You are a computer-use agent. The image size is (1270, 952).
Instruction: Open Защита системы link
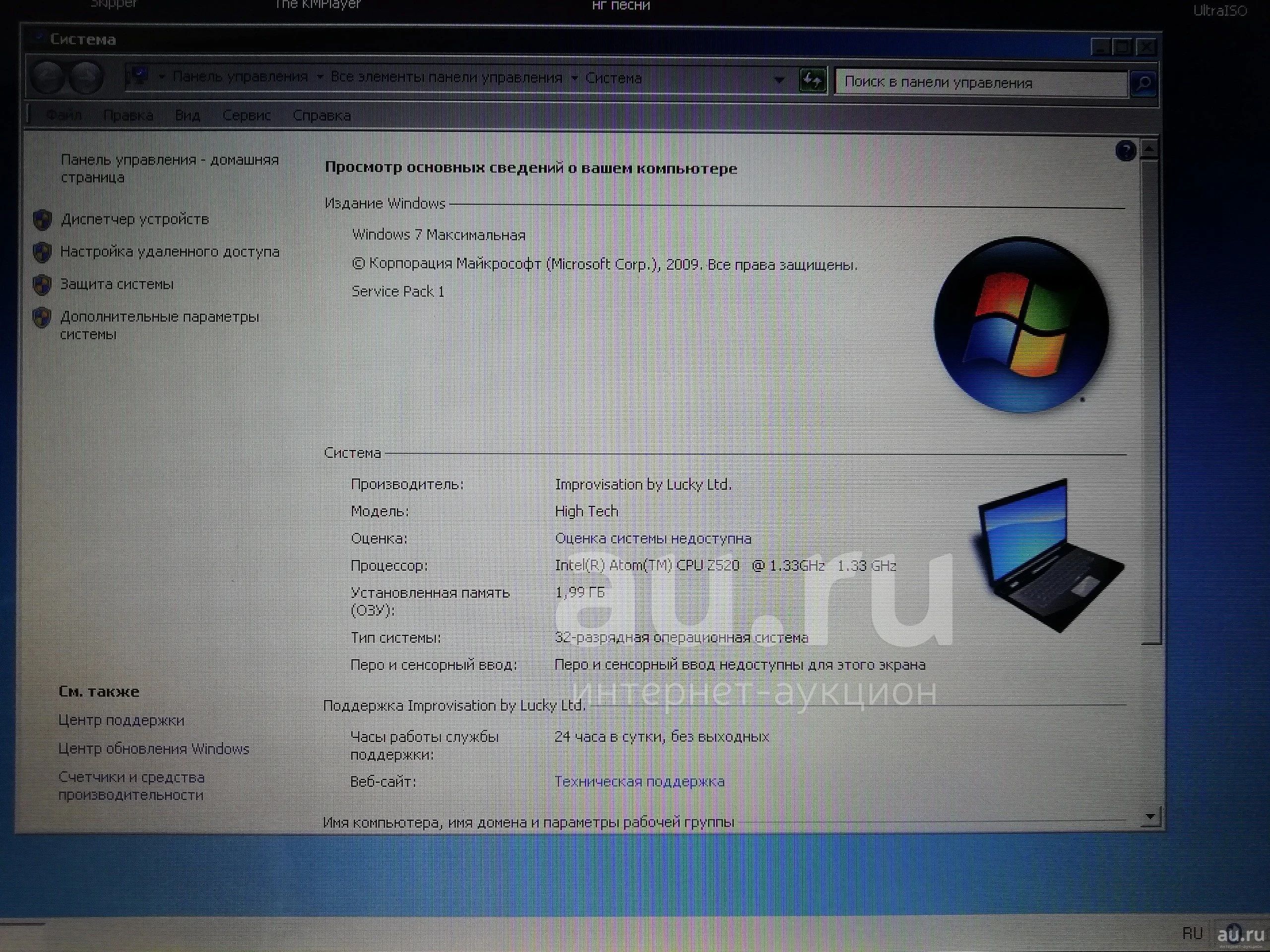[117, 284]
